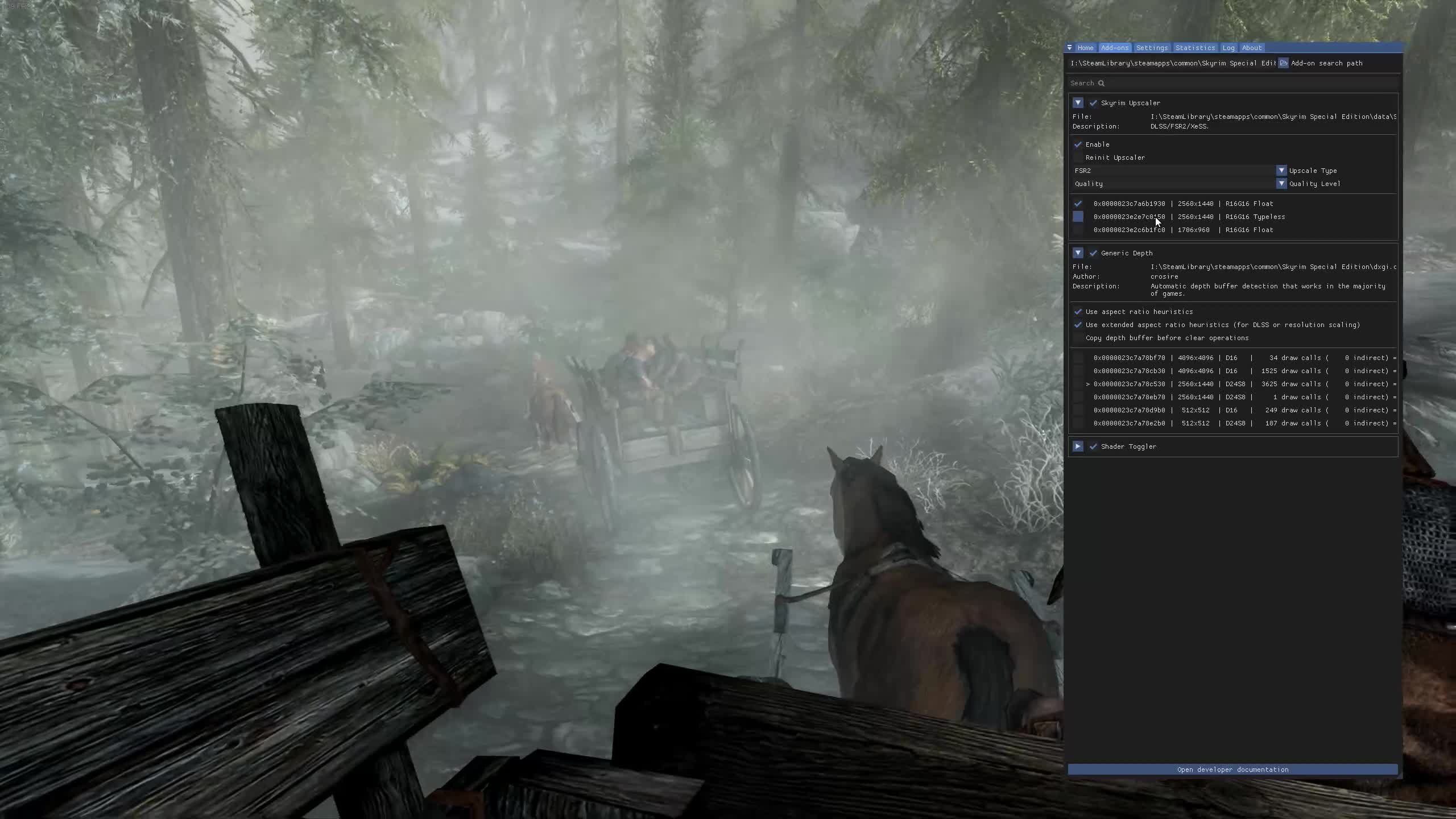This screenshot has width=1456, height=819.
Task: Disable Use extended aspect ratio heuristics
Action: pyautogui.click(x=1079, y=325)
